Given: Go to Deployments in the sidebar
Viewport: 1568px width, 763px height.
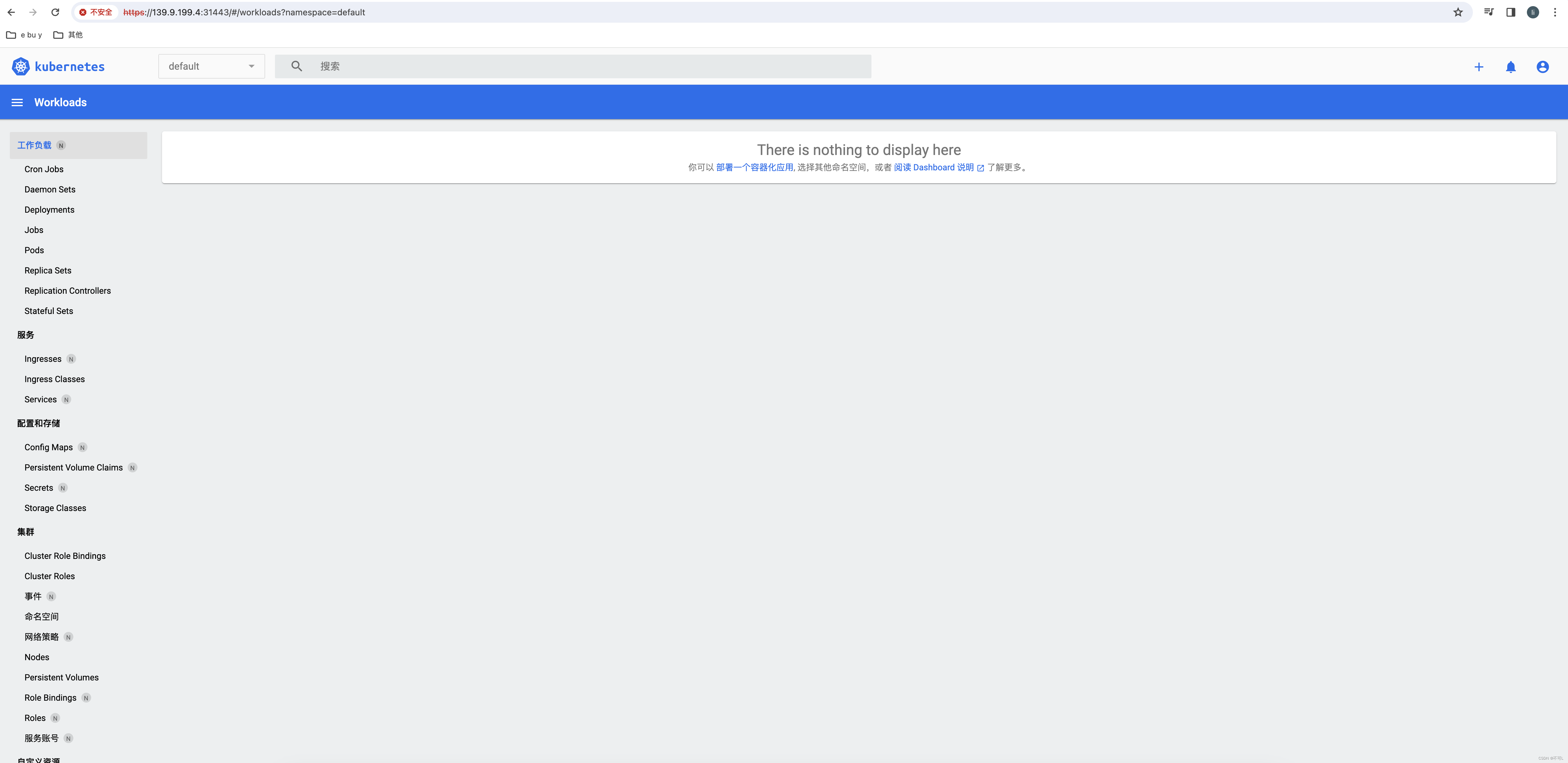Looking at the screenshot, I should [49, 210].
